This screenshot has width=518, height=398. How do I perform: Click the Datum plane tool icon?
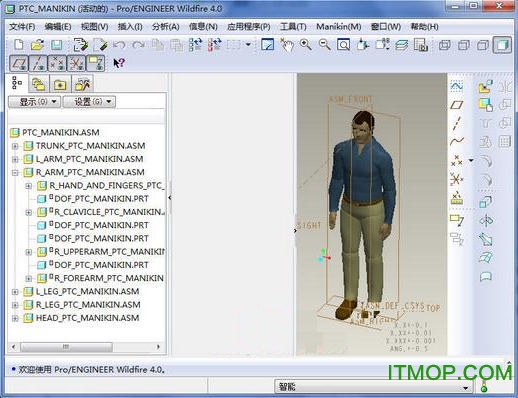coord(457,105)
